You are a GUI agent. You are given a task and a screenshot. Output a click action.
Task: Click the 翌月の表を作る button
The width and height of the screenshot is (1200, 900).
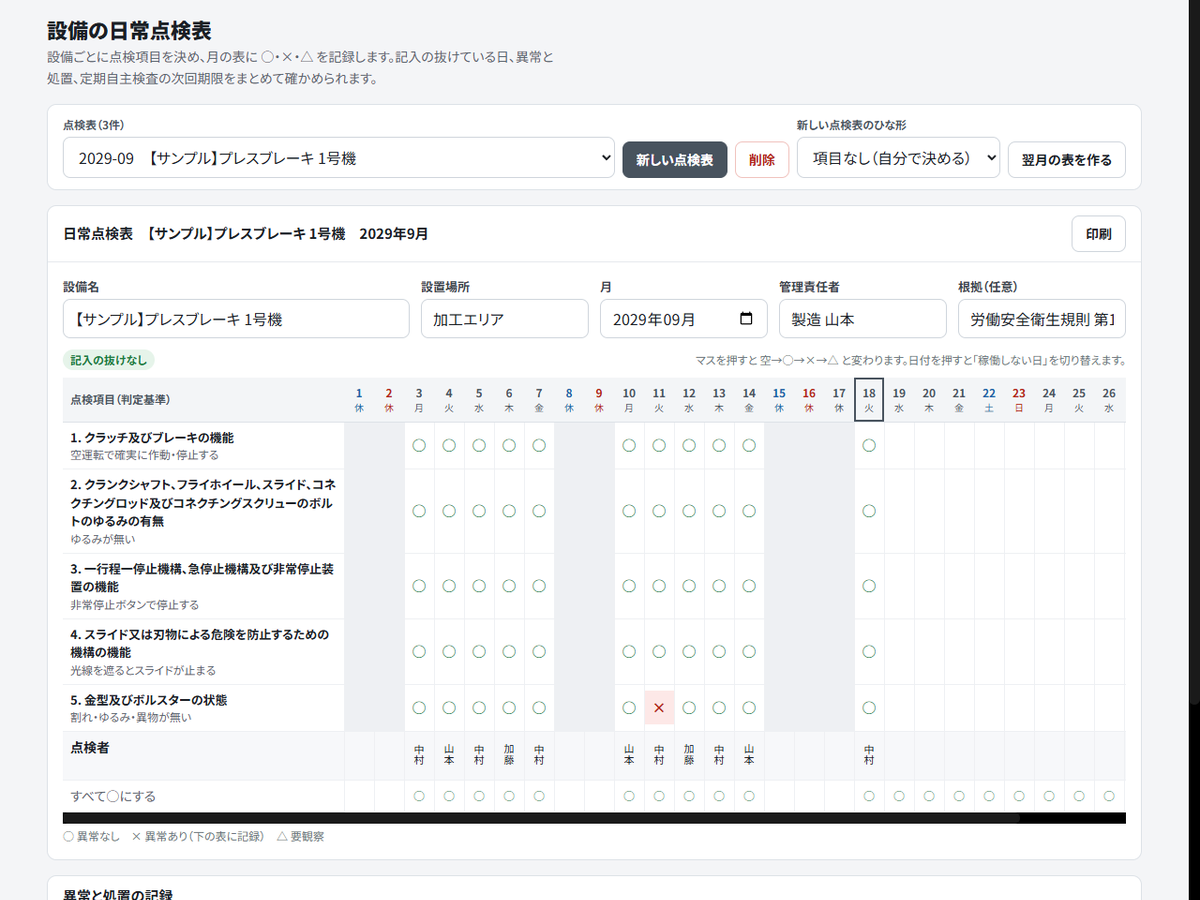1067,160
